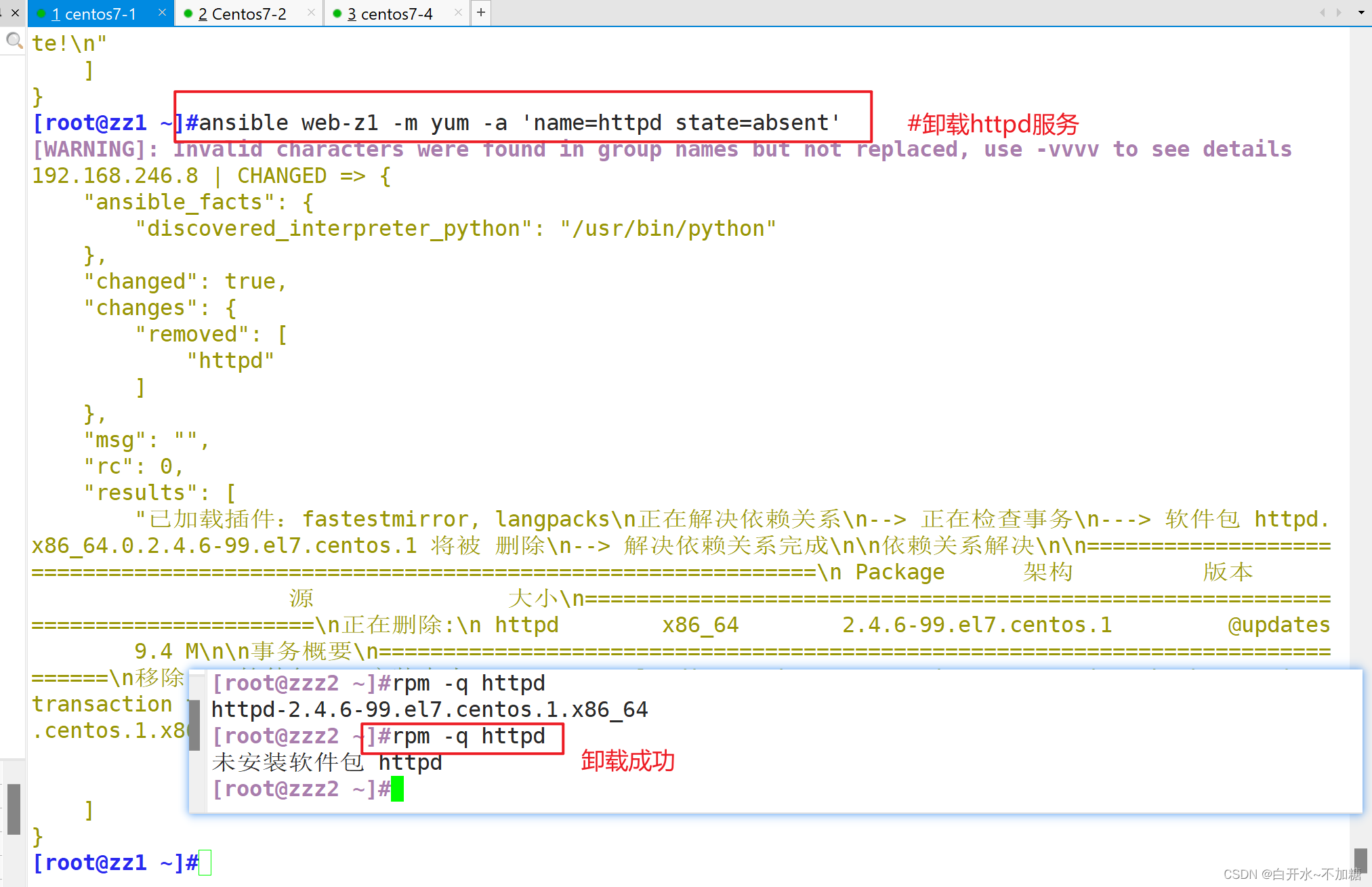Close the left side panel
1372x887 pixels.
pyautogui.click(x=15, y=13)
